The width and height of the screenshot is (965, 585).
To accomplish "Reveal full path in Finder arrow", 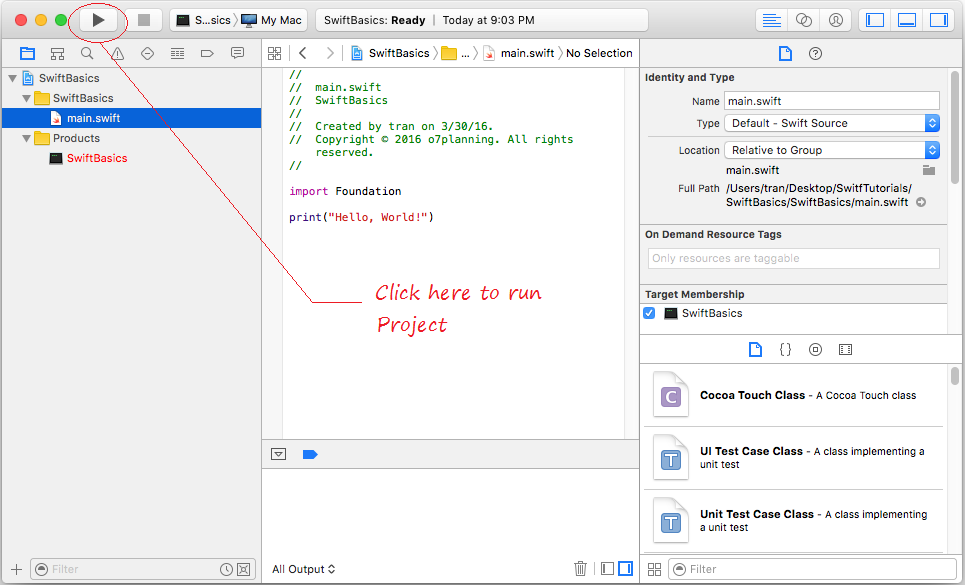I will click(x=921, y=202).
